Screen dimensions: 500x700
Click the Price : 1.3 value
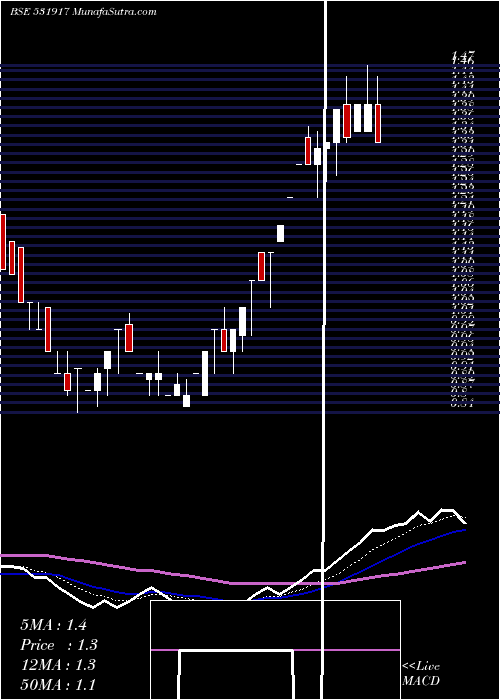[58, 645]
